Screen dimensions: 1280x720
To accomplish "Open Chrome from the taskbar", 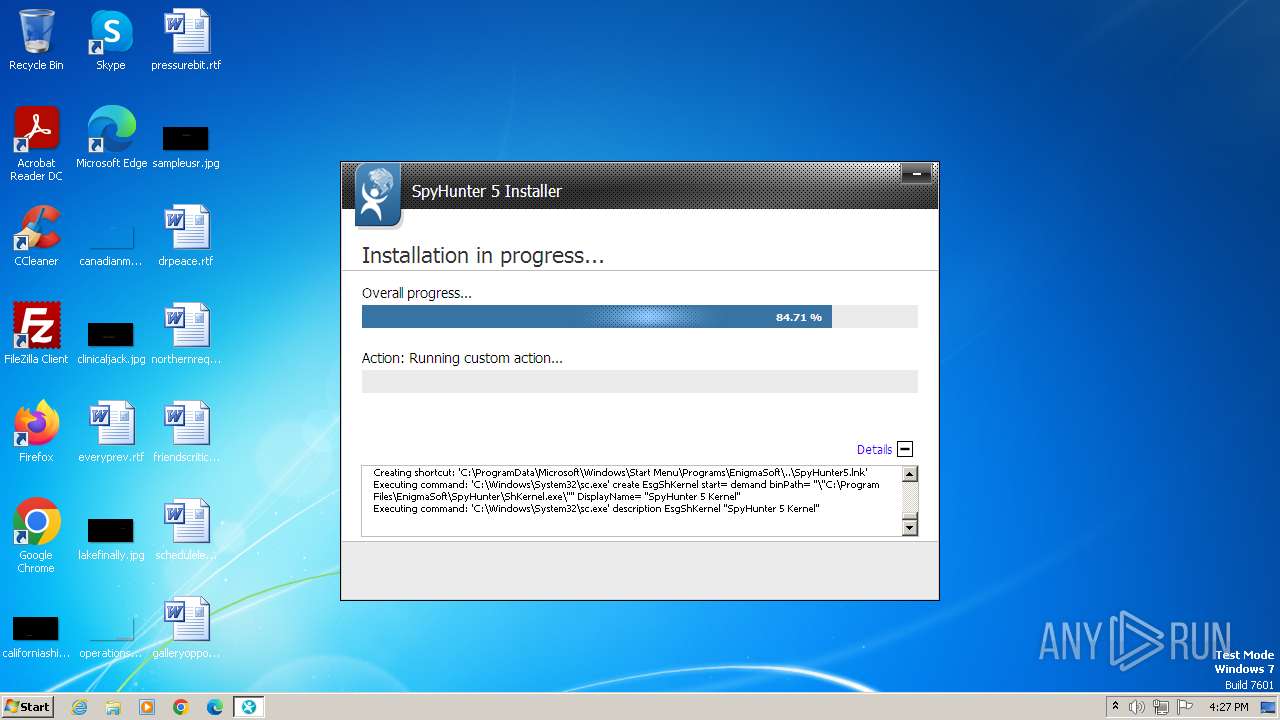I will 181,707.
